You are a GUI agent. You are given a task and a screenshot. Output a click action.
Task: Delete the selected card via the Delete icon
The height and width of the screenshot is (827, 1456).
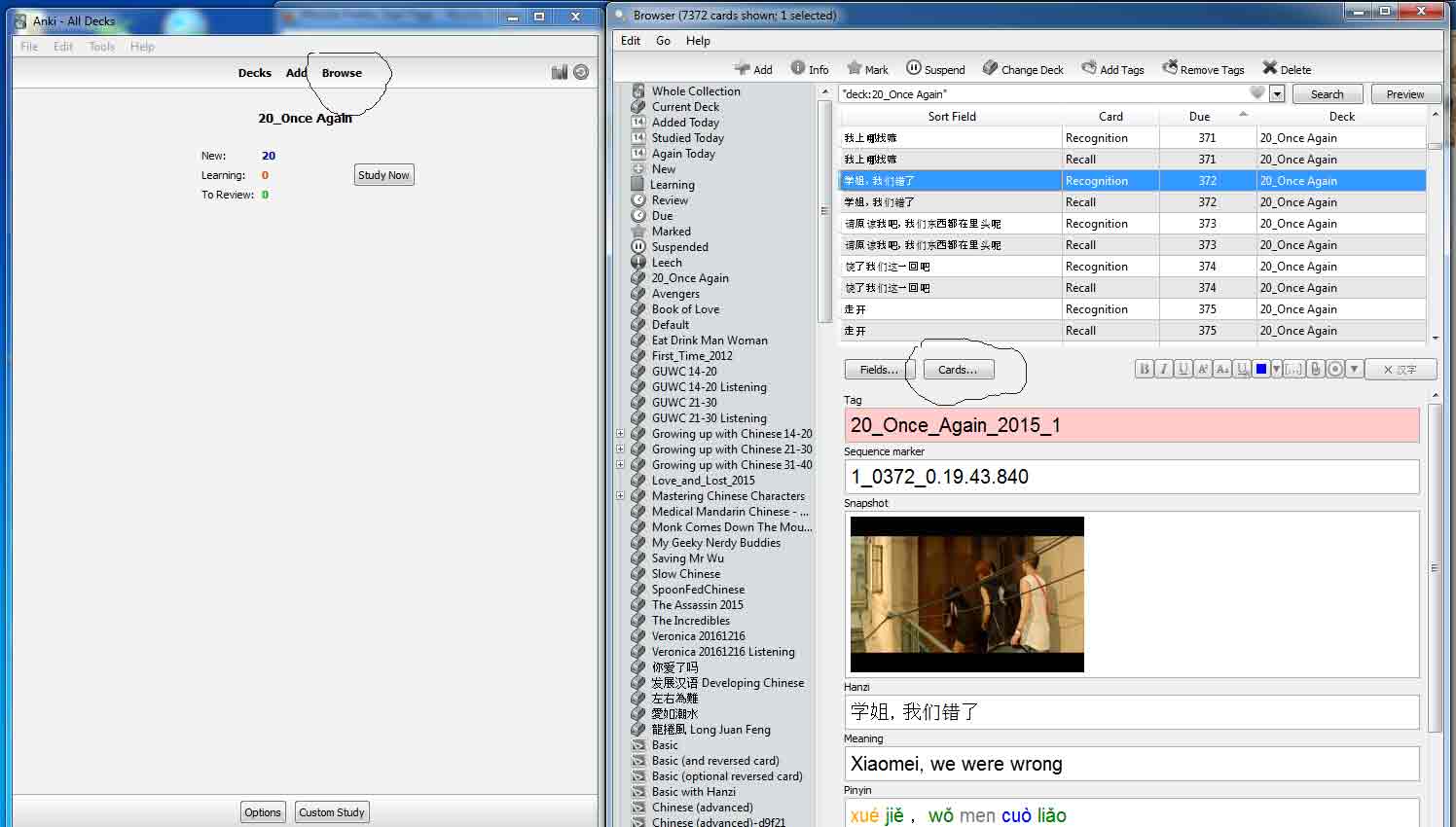[x=1286, y=69]
